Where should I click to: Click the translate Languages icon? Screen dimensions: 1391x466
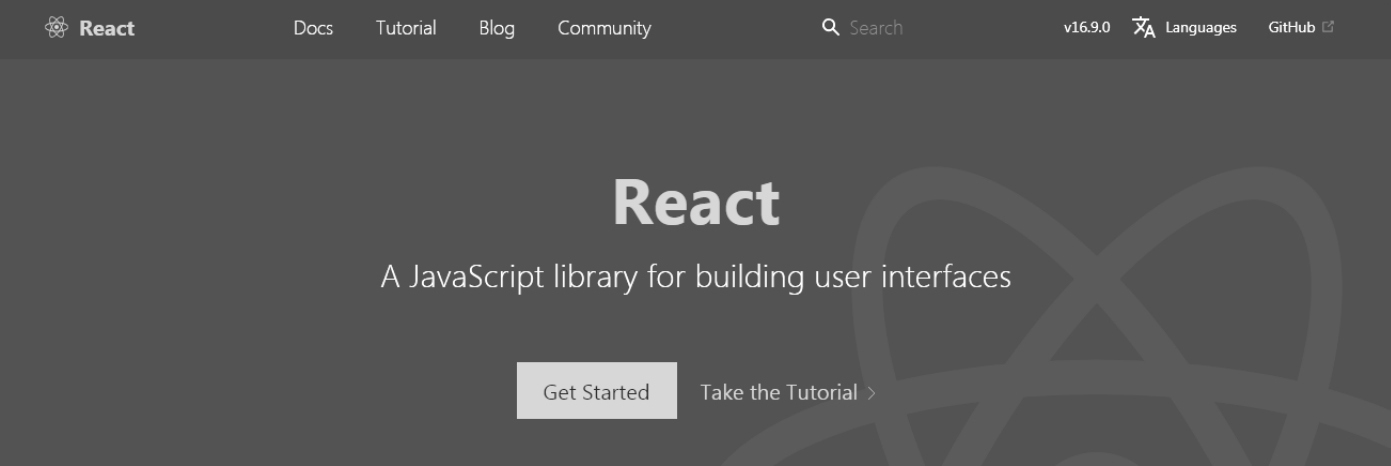1144,28
